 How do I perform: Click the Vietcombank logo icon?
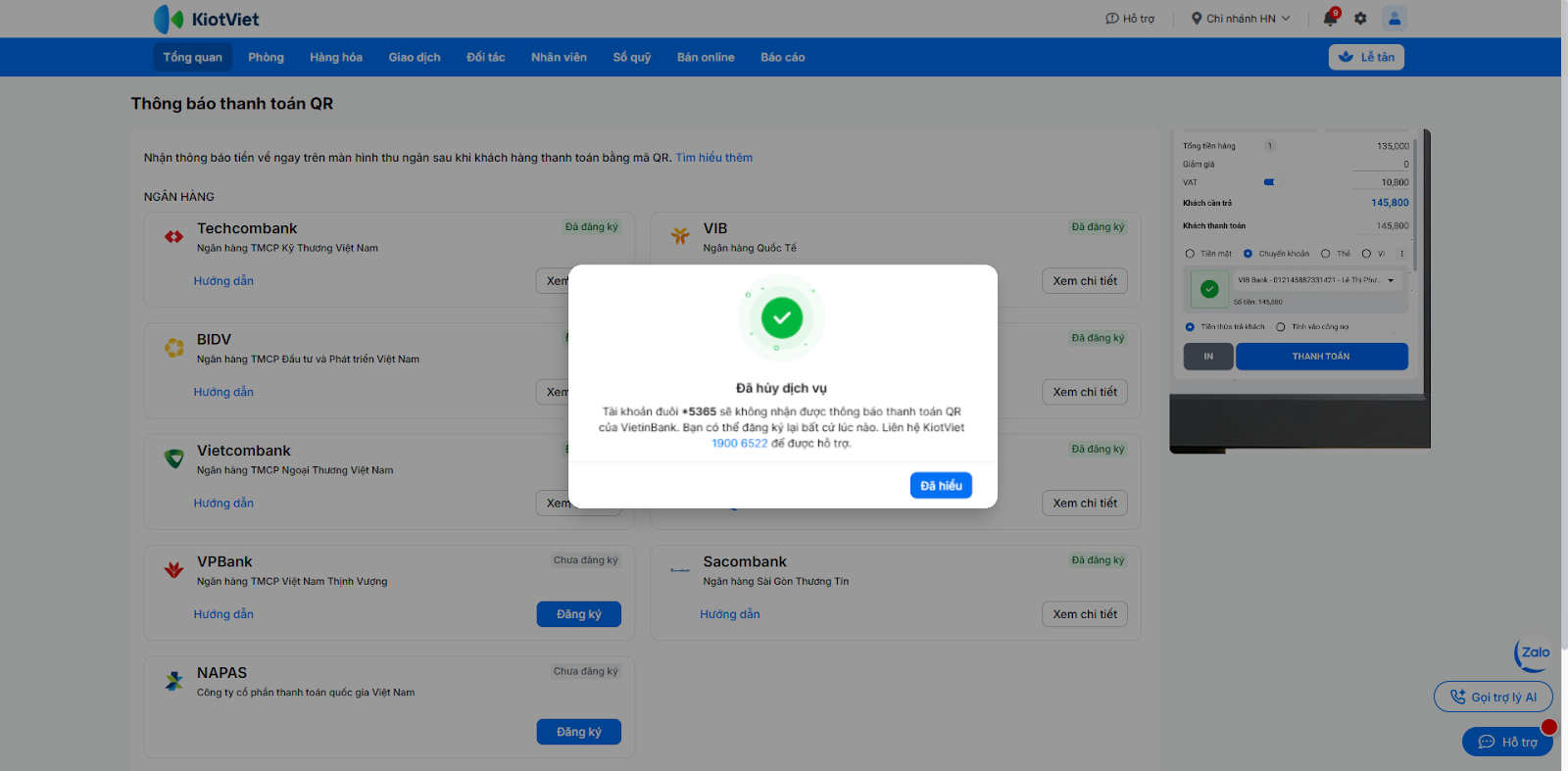click(x=173, y=458)
